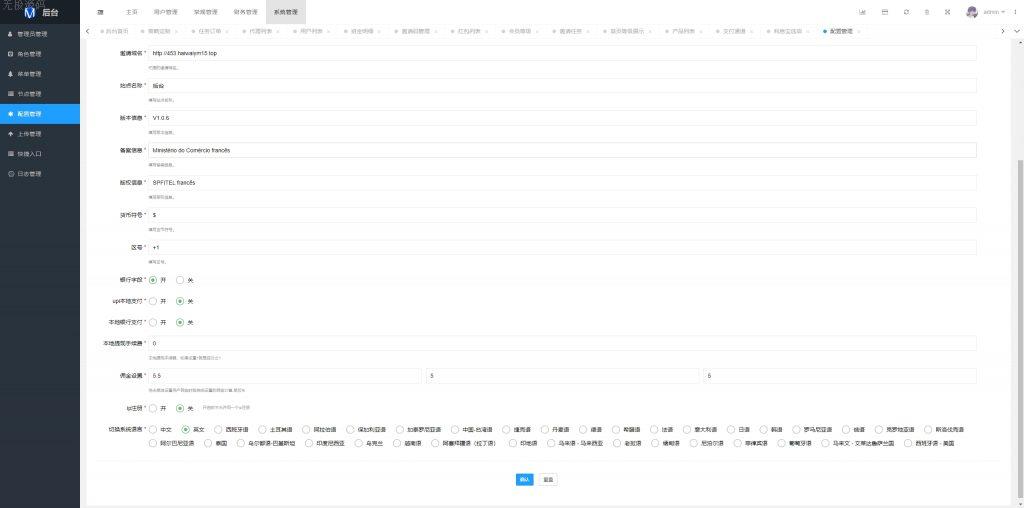Turn 本地银行支付 on with 开 radio
This screenshot has width=1024, height=508.
(x=153, y=322)
